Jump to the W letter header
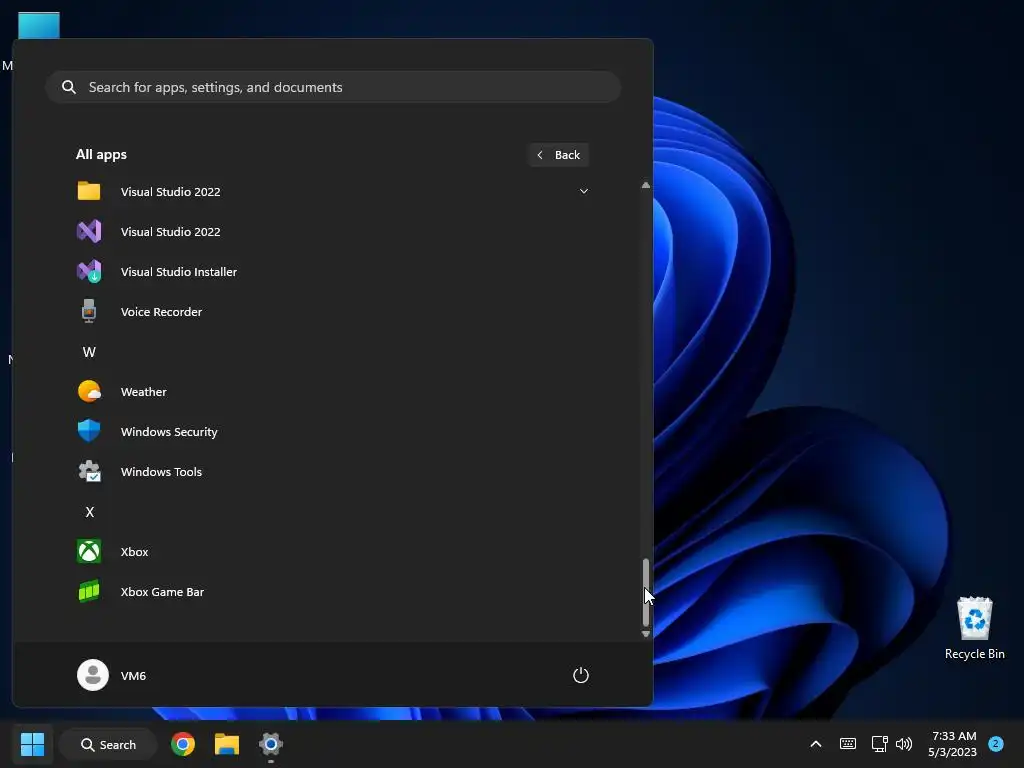The image size is (1024, 768). click(89, 352)
